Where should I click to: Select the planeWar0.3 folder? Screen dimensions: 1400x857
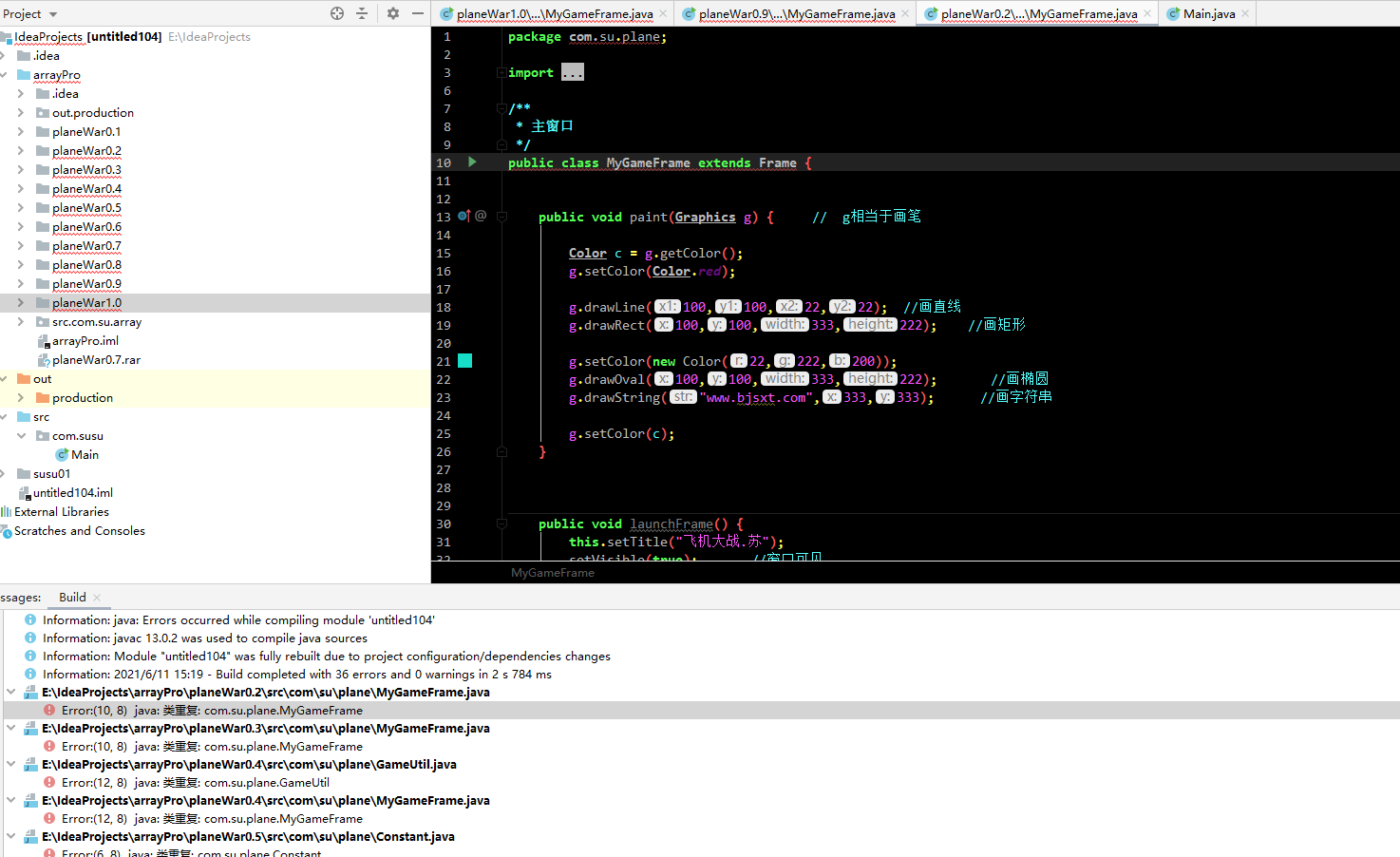pos(86,170)
